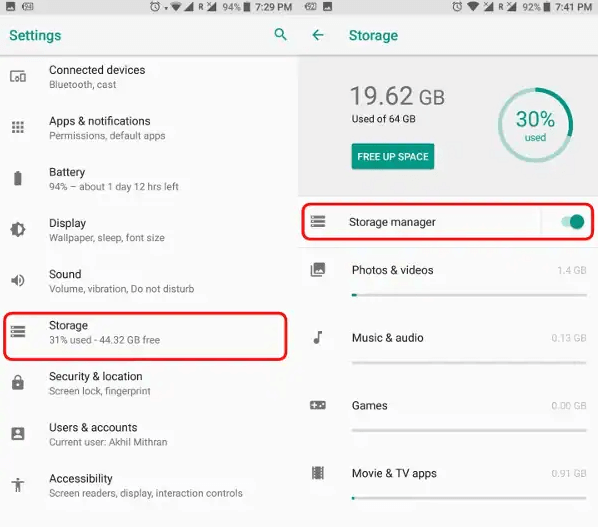
Task: Tap the 30% used circular progress ring
Action: (x=535, y=125)
